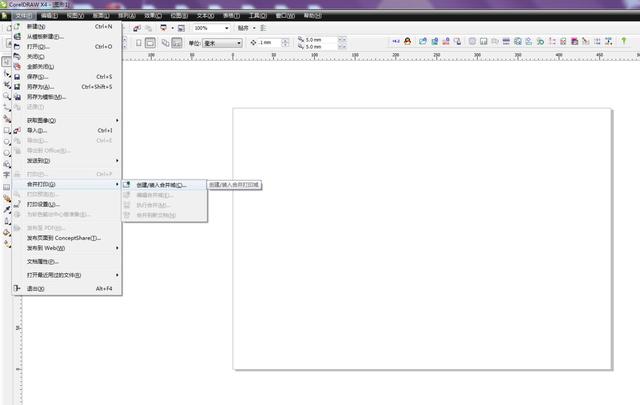This screenshot has width=640, height=405.
Task: Click the Import (导入) icon in File menu
Action: tap(16, 130)
